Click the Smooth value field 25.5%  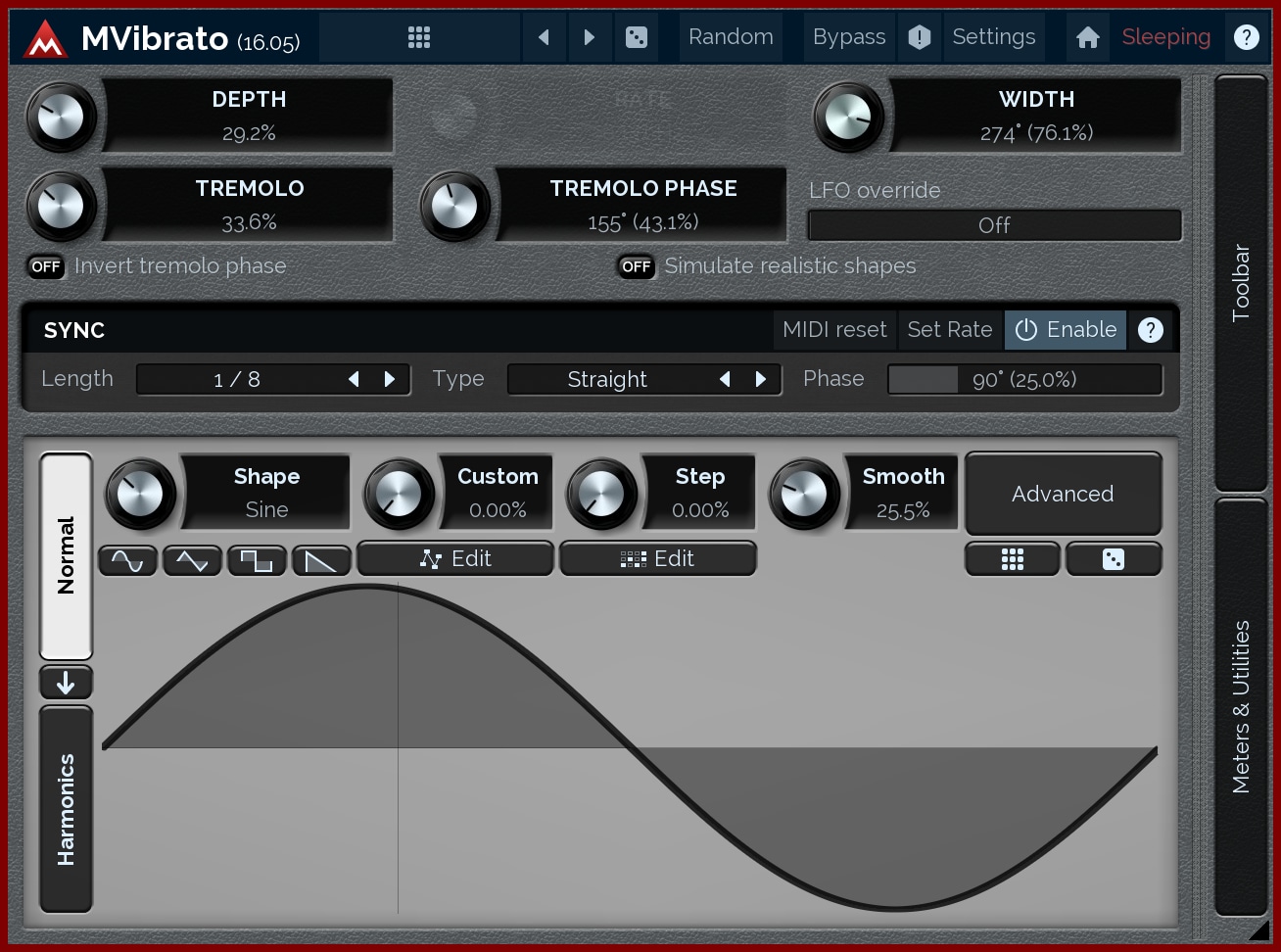903,494
